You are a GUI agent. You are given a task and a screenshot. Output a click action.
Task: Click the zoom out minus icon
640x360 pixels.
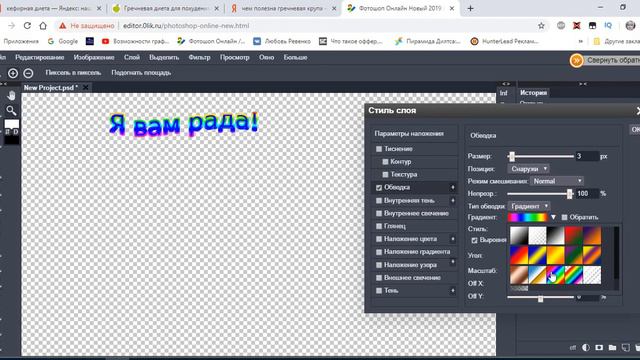[28, 73]
